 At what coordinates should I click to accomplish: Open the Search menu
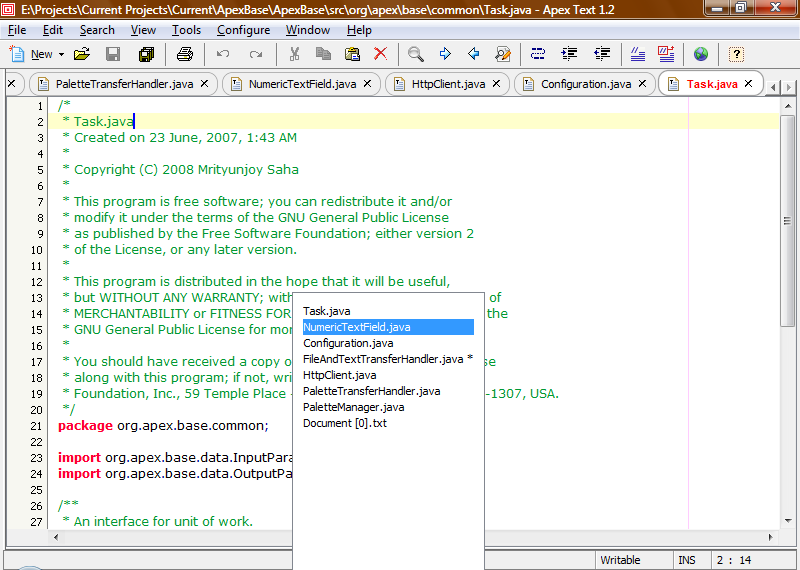(97, 30)
